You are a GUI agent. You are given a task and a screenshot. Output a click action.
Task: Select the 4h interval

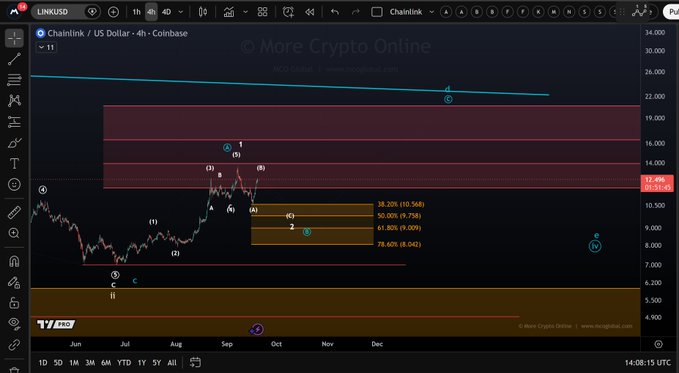pos(151,12)
